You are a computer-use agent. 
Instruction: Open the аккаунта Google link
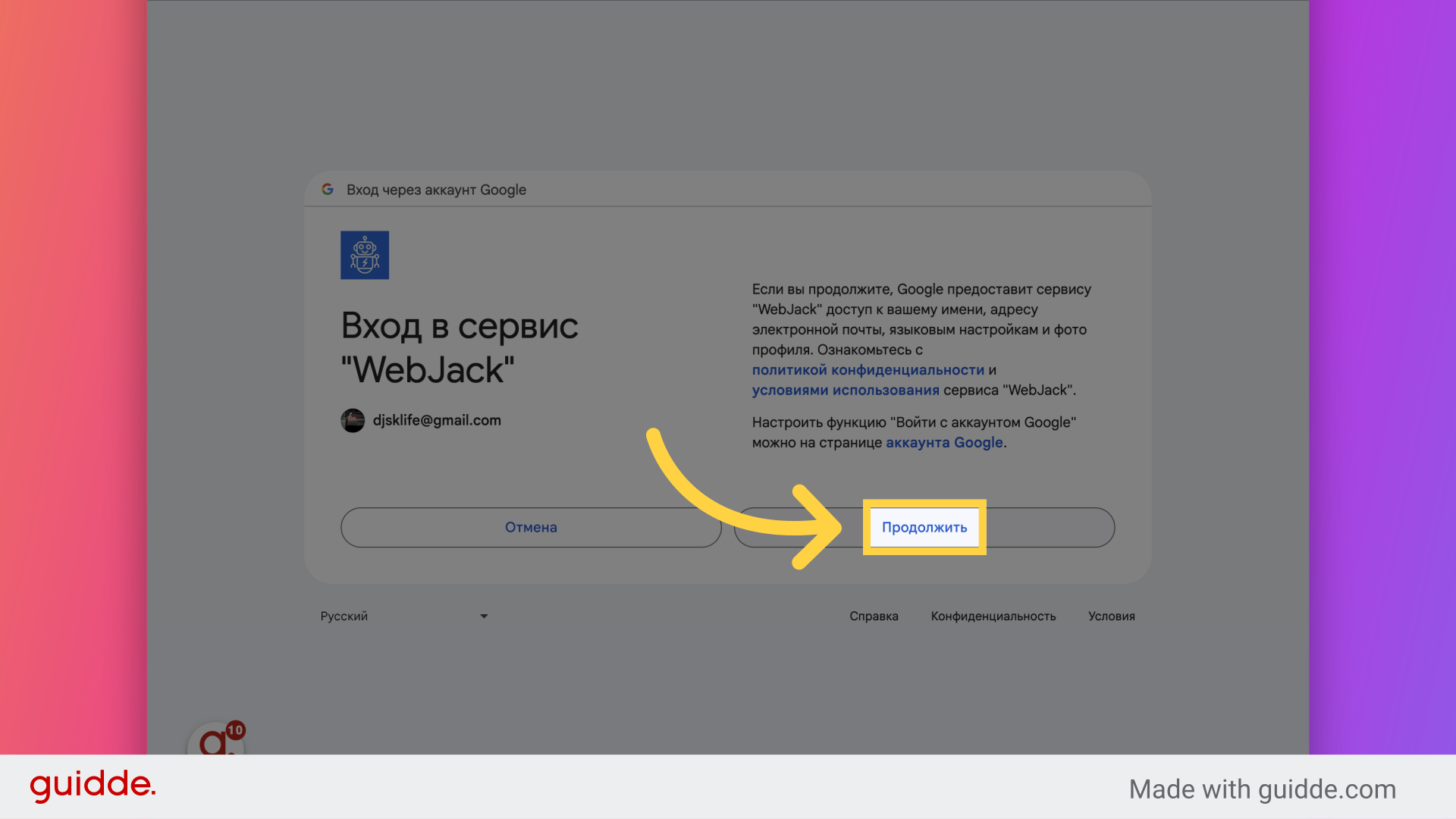pyautogui.click(x=944, y=442)
